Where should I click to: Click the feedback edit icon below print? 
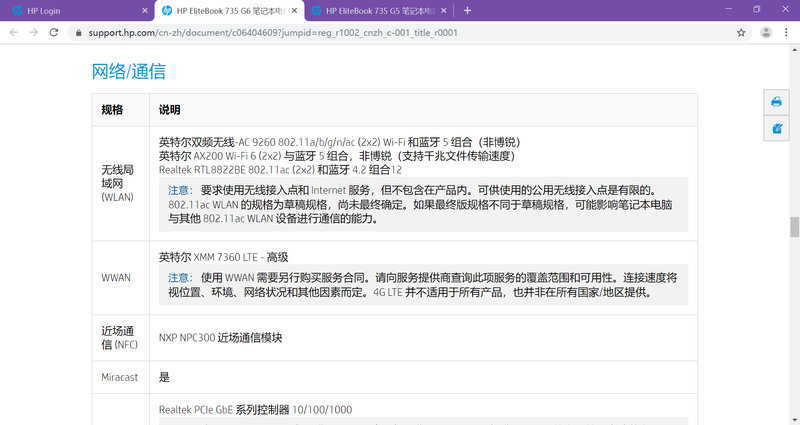tap(776, 128)
